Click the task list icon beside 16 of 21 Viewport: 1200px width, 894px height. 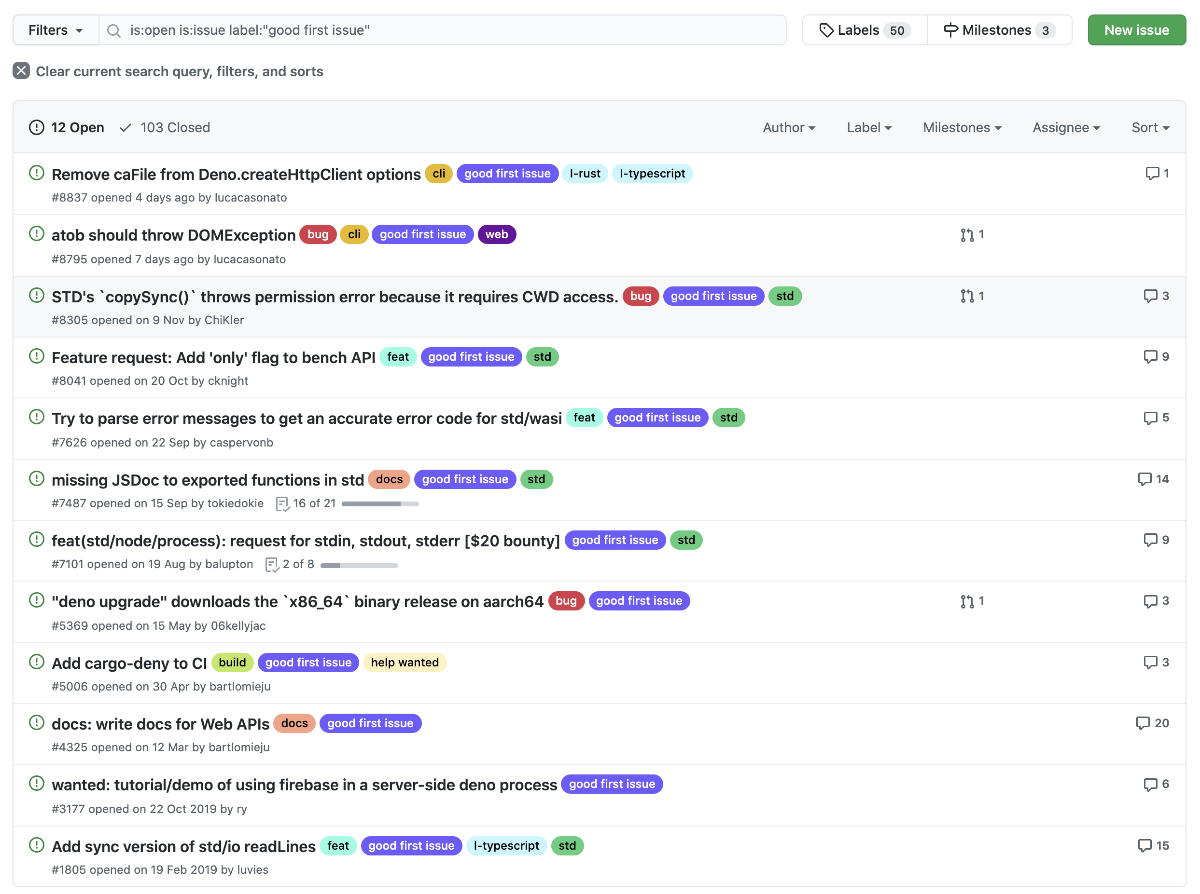coord(282,504)
